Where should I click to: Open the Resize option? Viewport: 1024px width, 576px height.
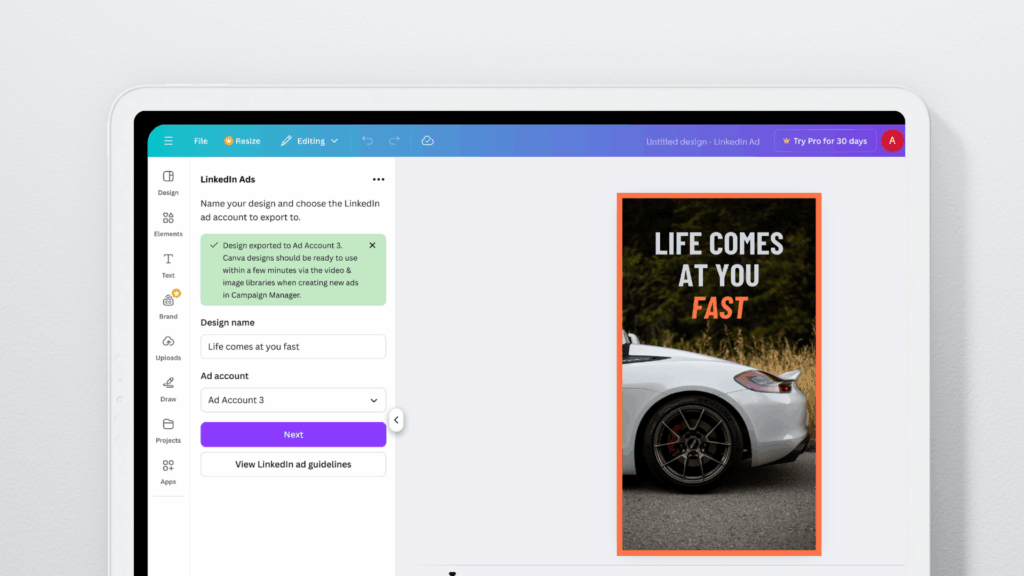point(242,141)
